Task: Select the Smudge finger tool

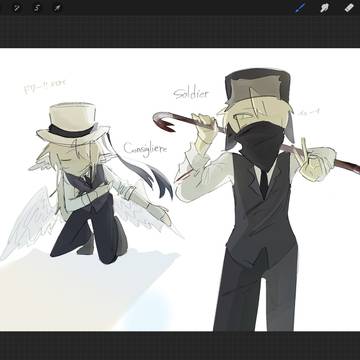Action: point(324,8)
